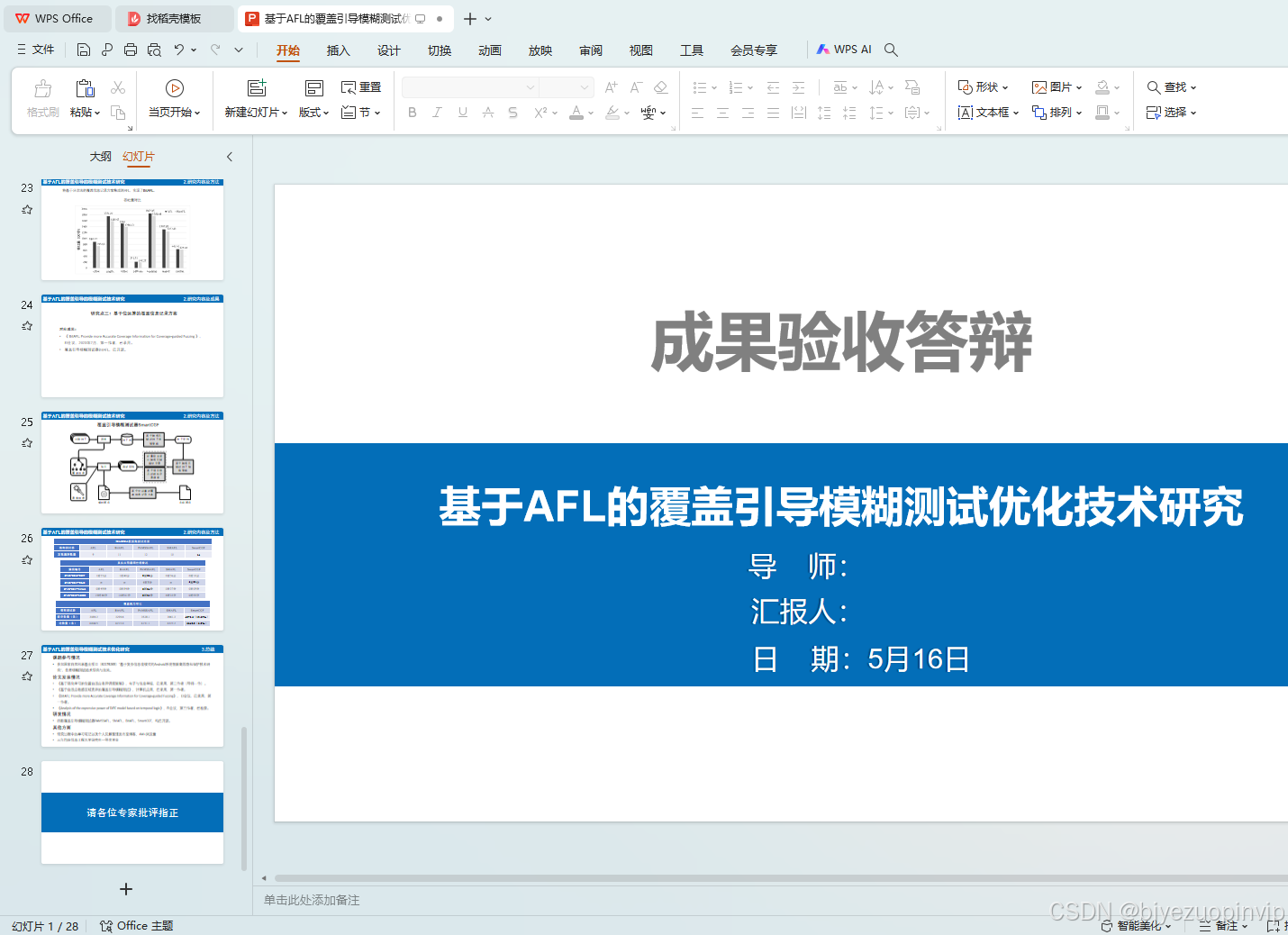Click the 重置 reset slide icon
1288x935 pixels.
point(360,86)
